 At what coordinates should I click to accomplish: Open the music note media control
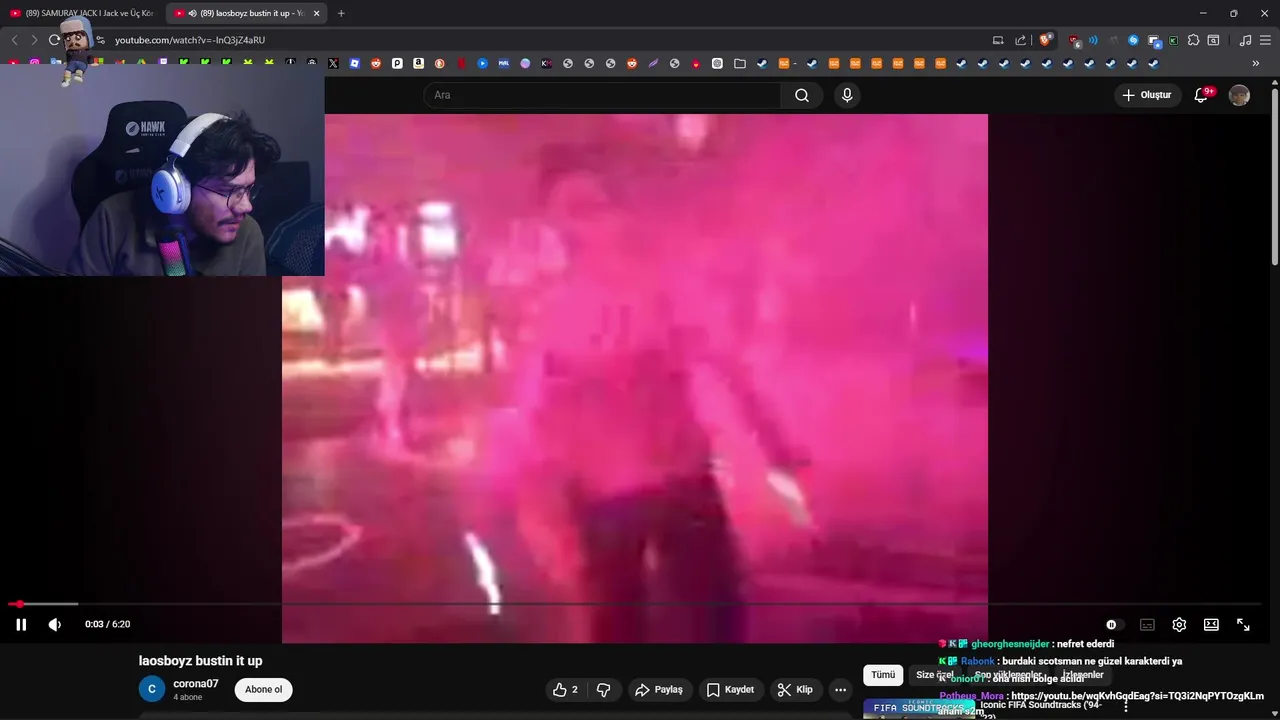pos(1245,40)
